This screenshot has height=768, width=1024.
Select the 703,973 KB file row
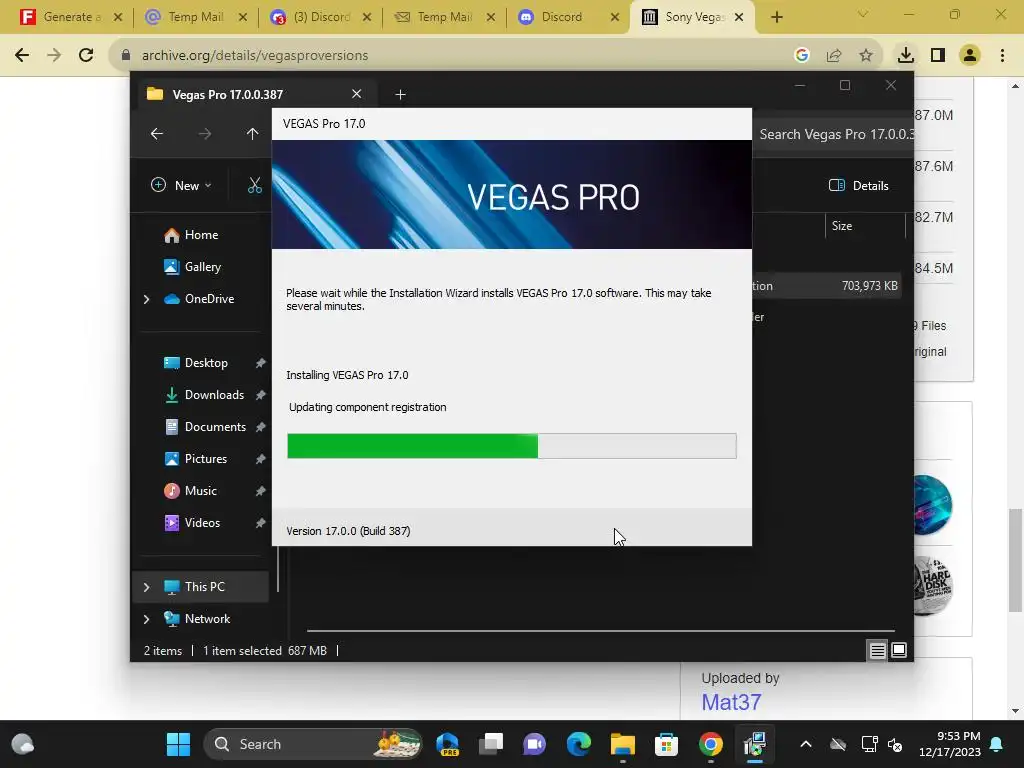(x=826, y=286)
